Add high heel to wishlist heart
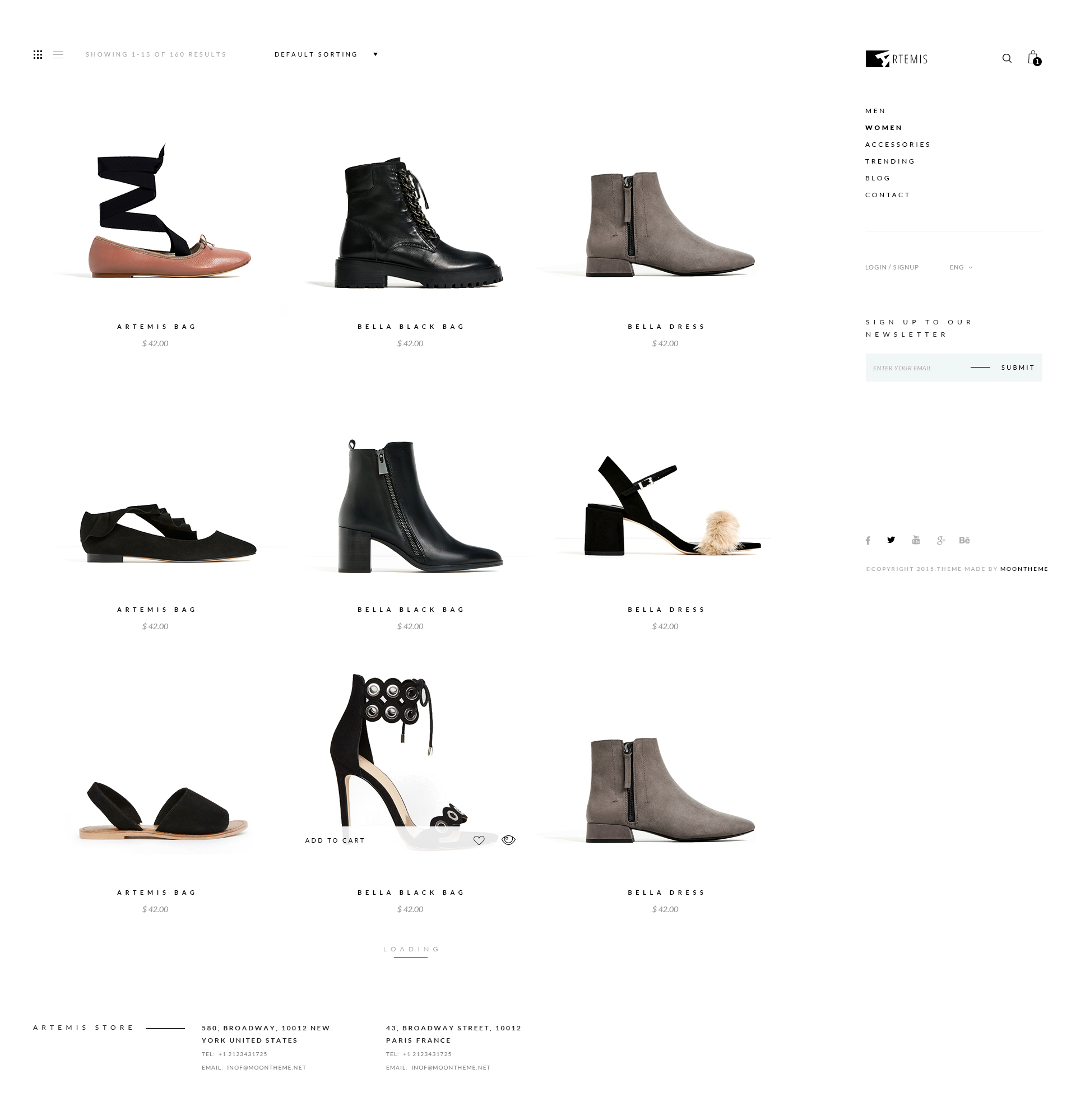Image resolution: width=1076 pixels, height=1120 pixels. 479,840
